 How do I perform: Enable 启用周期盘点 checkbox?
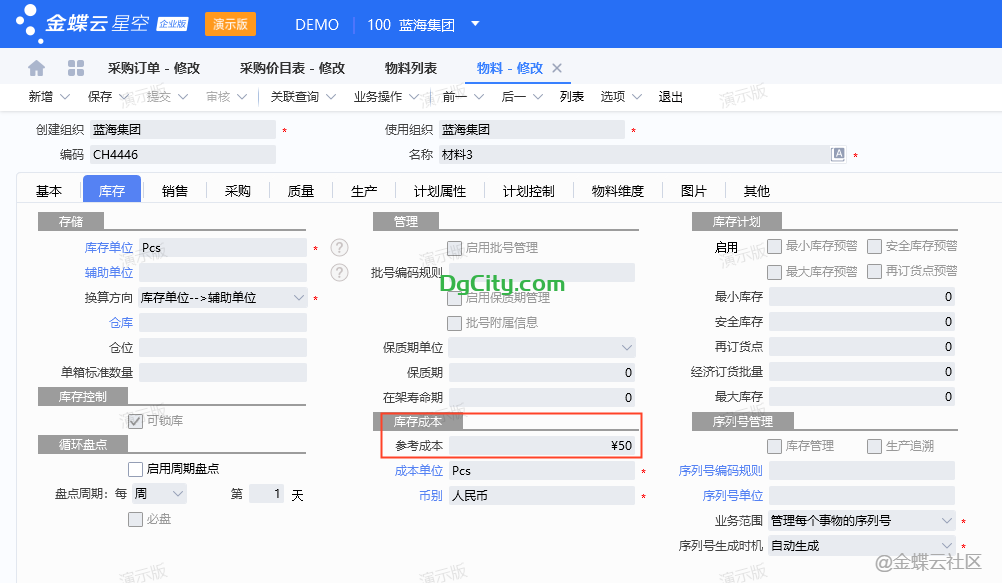pyautogui.click(x=136, y=469)
